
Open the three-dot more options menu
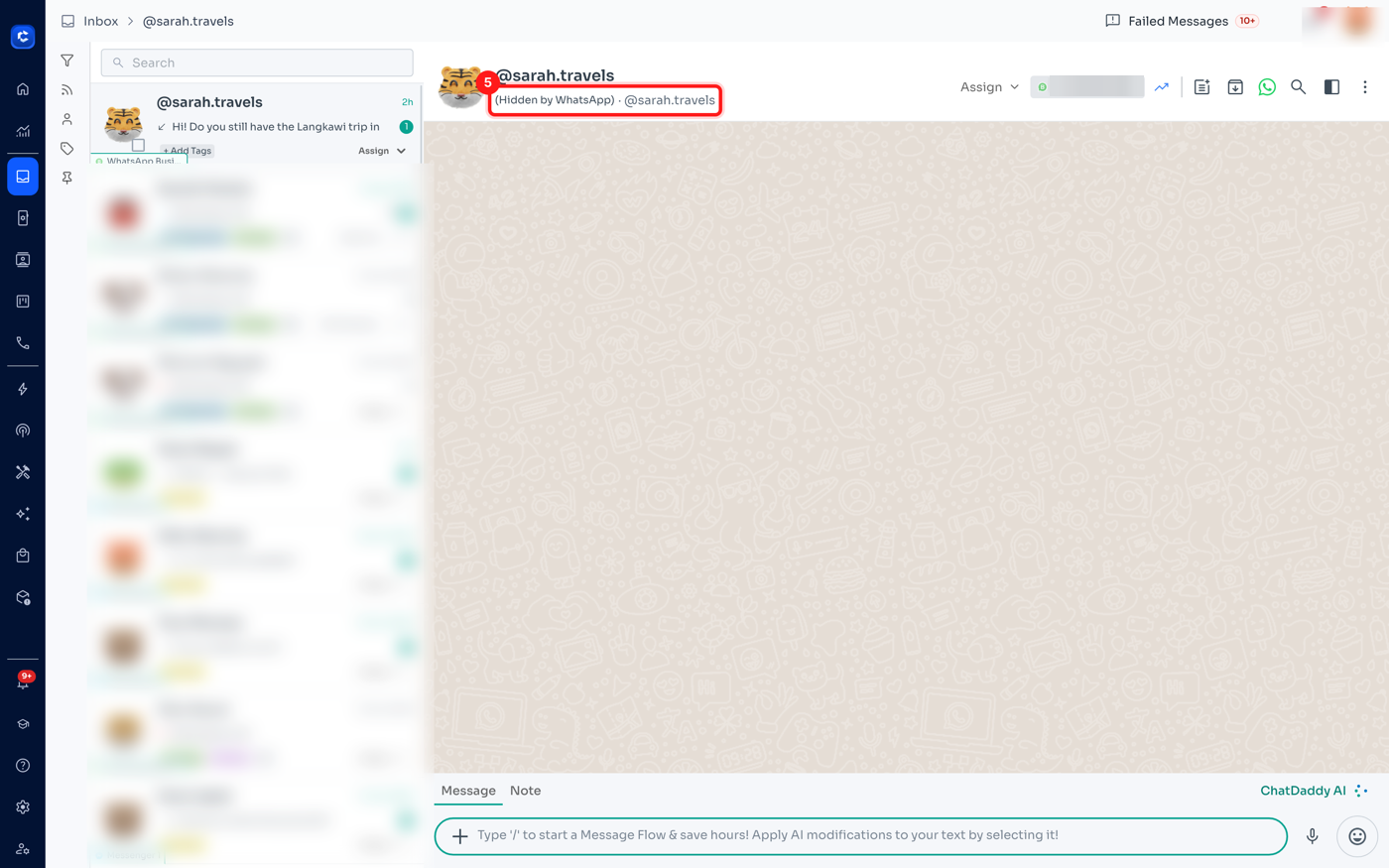click(x=1365, y=87)
